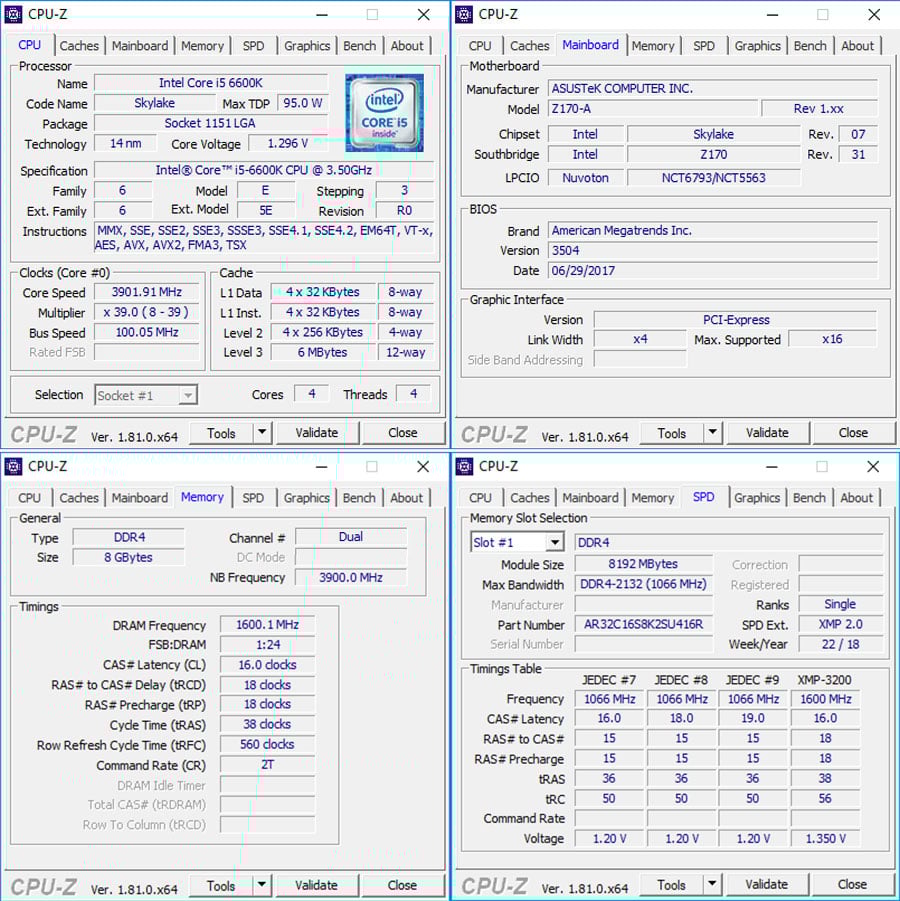
Task: Click the multiplier x 39.0 (8 - 39) value
Action: pyautogui.click(x=147, y=312)
